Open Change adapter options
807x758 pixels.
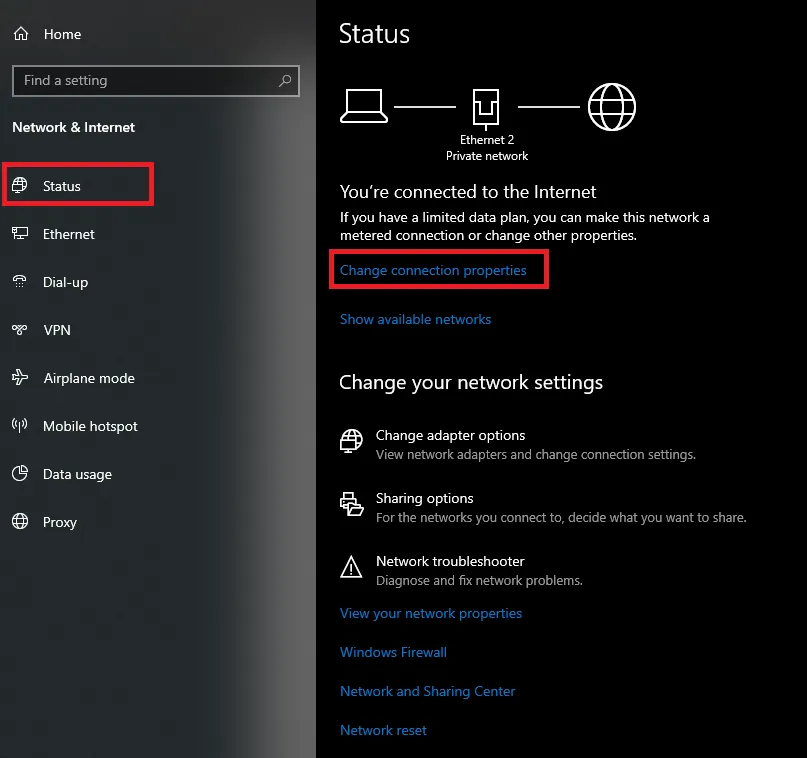coord(450,436)
